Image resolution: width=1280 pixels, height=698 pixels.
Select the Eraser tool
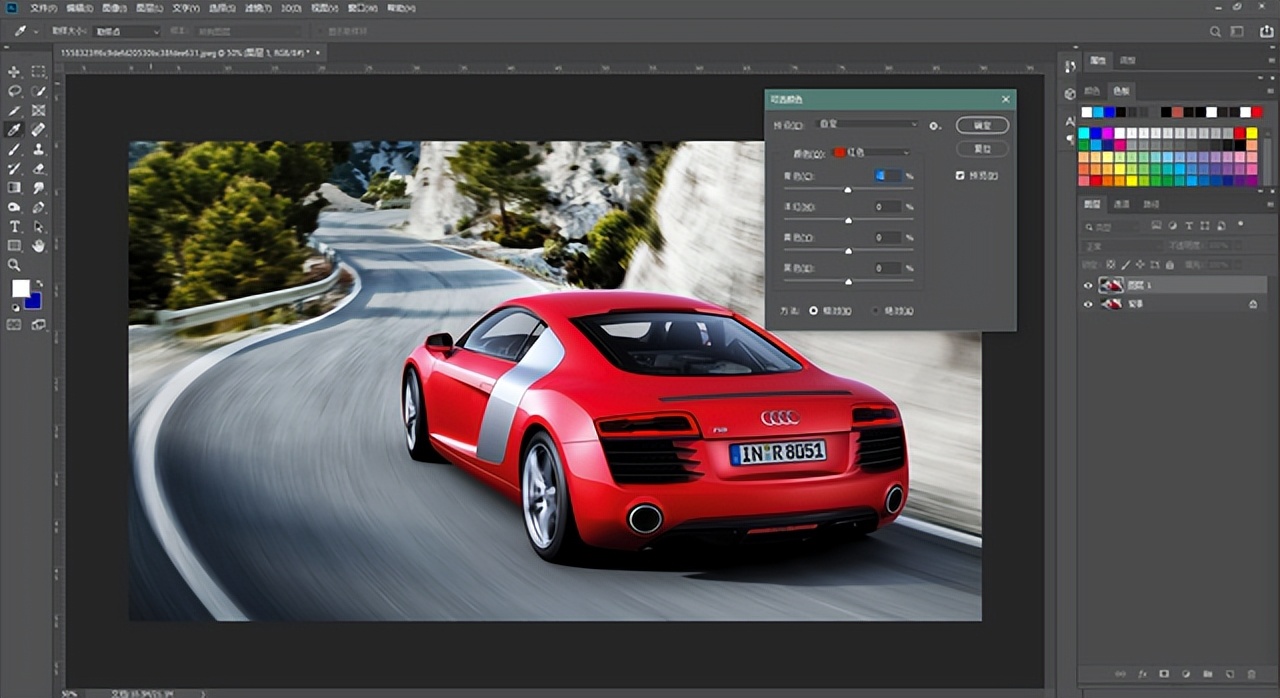(38, 168)
